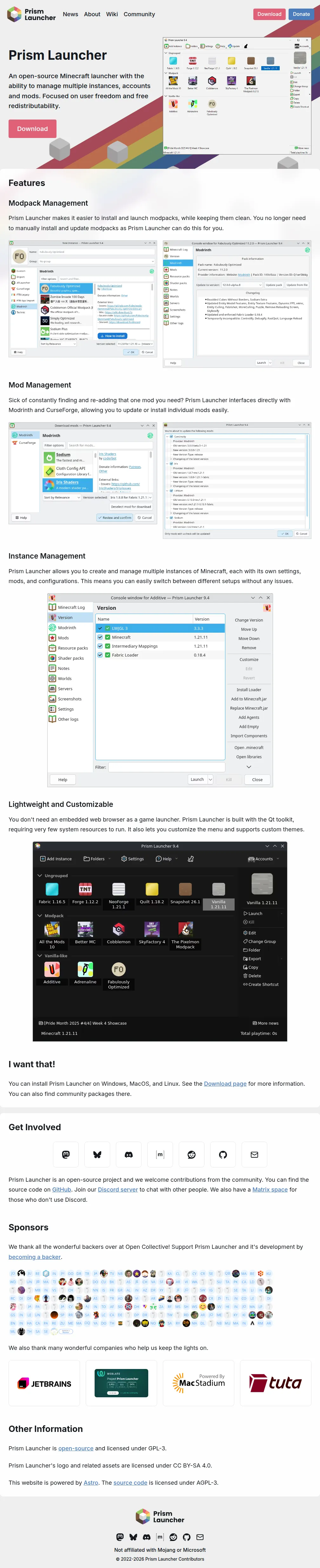
Task: Open the Reddit icon in Get Involved
Action: click(192, 1155)
